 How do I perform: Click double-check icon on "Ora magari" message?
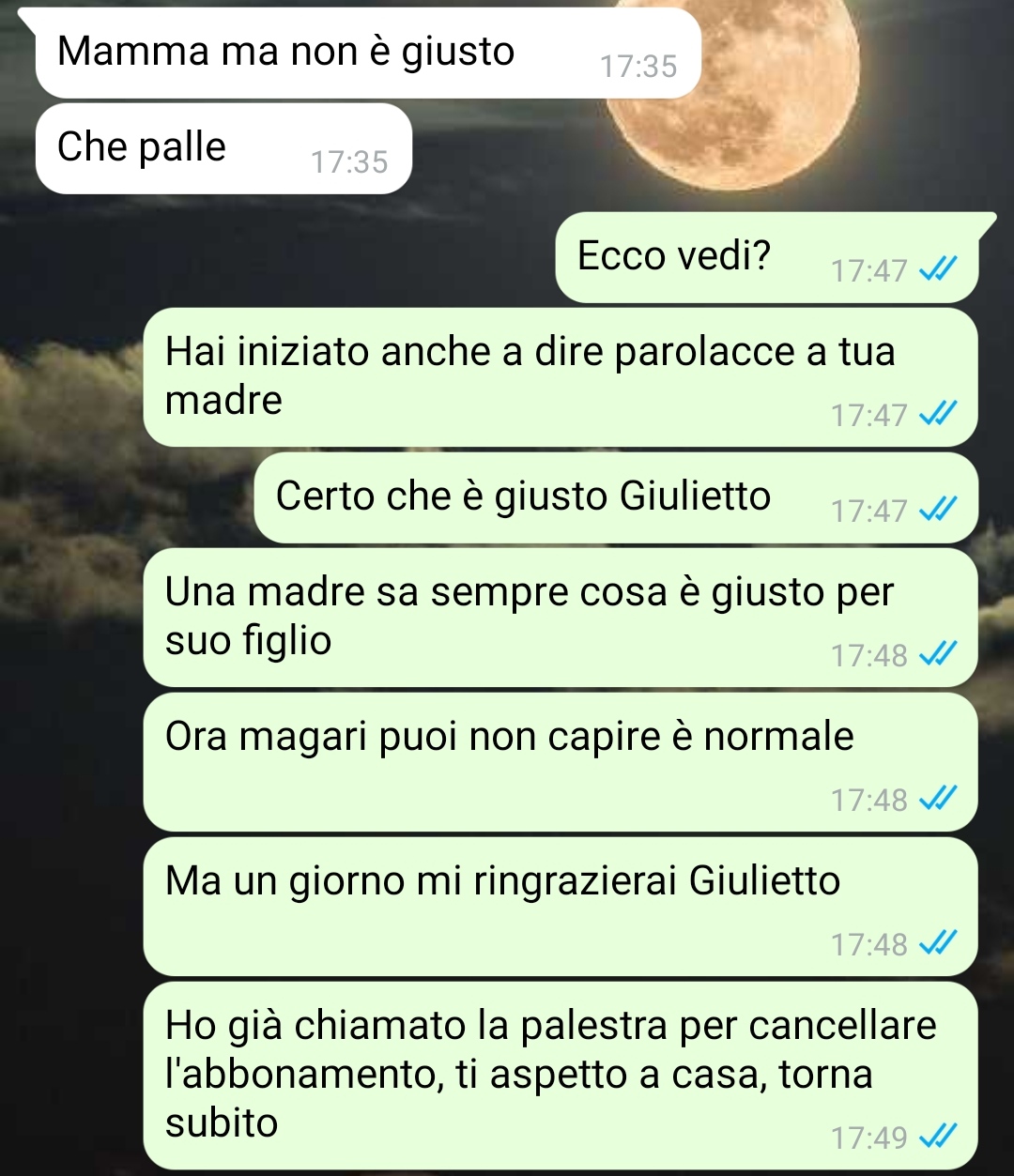pyautogui.click(x=938, y=799)
